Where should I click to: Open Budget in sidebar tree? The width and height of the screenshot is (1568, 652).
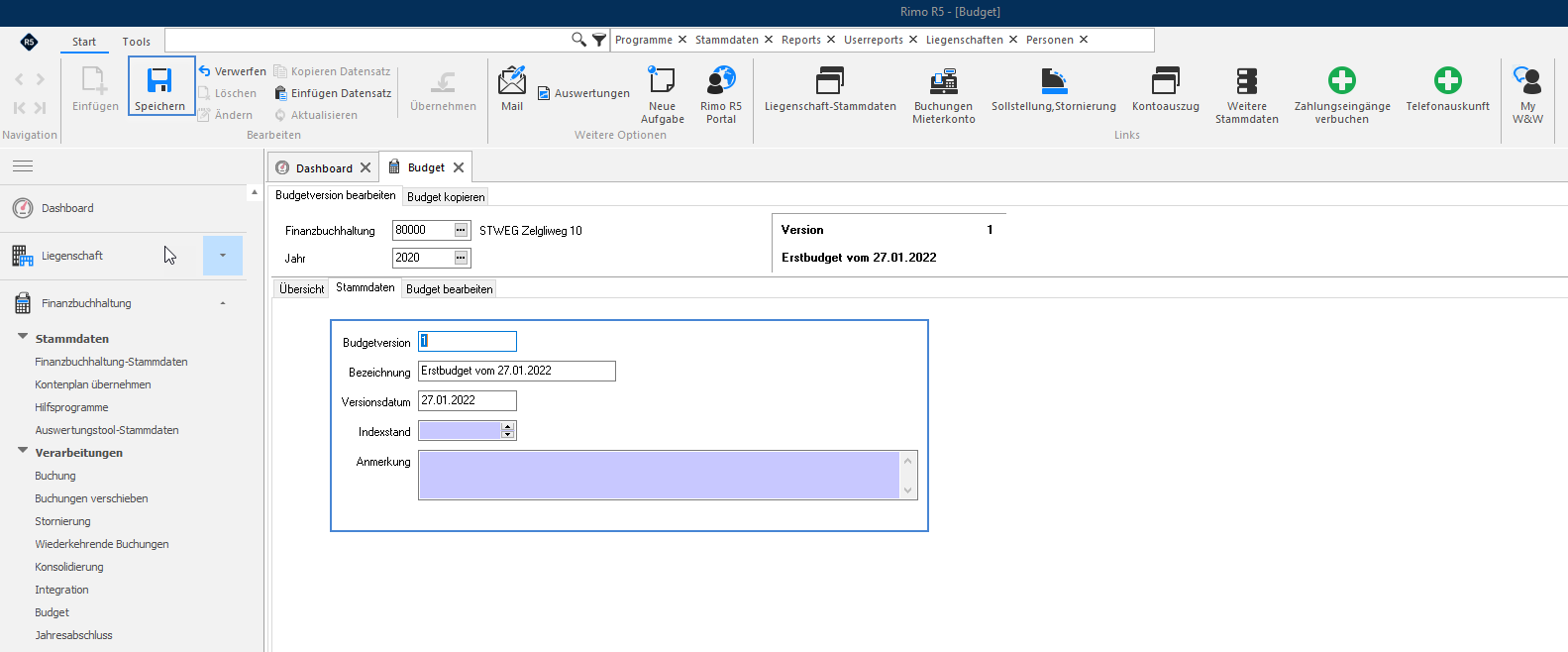click(x=52, y=612)
